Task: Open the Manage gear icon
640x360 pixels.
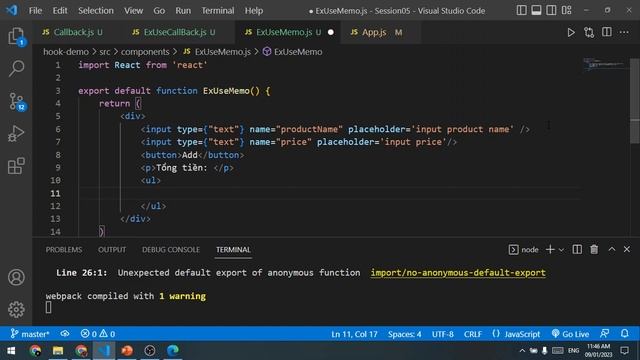Action: 16,309
